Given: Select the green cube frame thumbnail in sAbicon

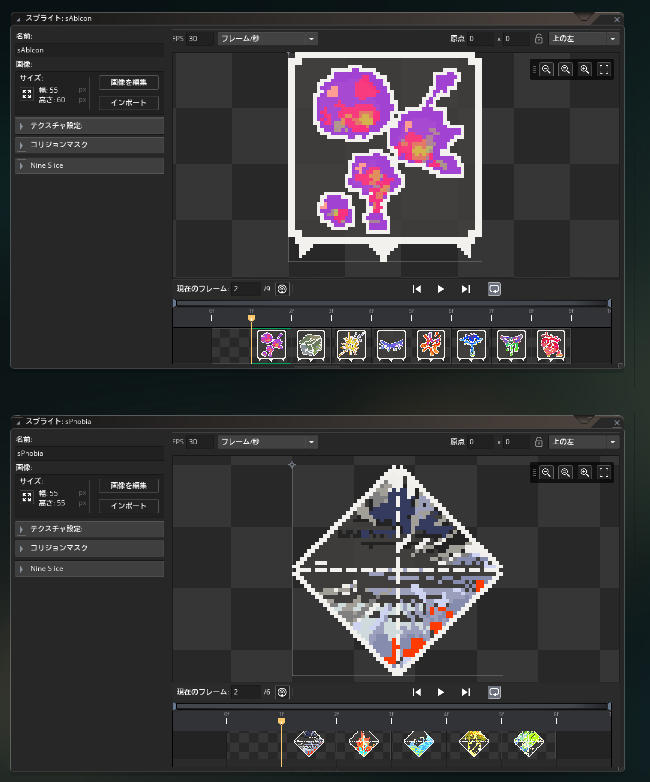Looking at the screenshot, I should click(x=311, y=345).
